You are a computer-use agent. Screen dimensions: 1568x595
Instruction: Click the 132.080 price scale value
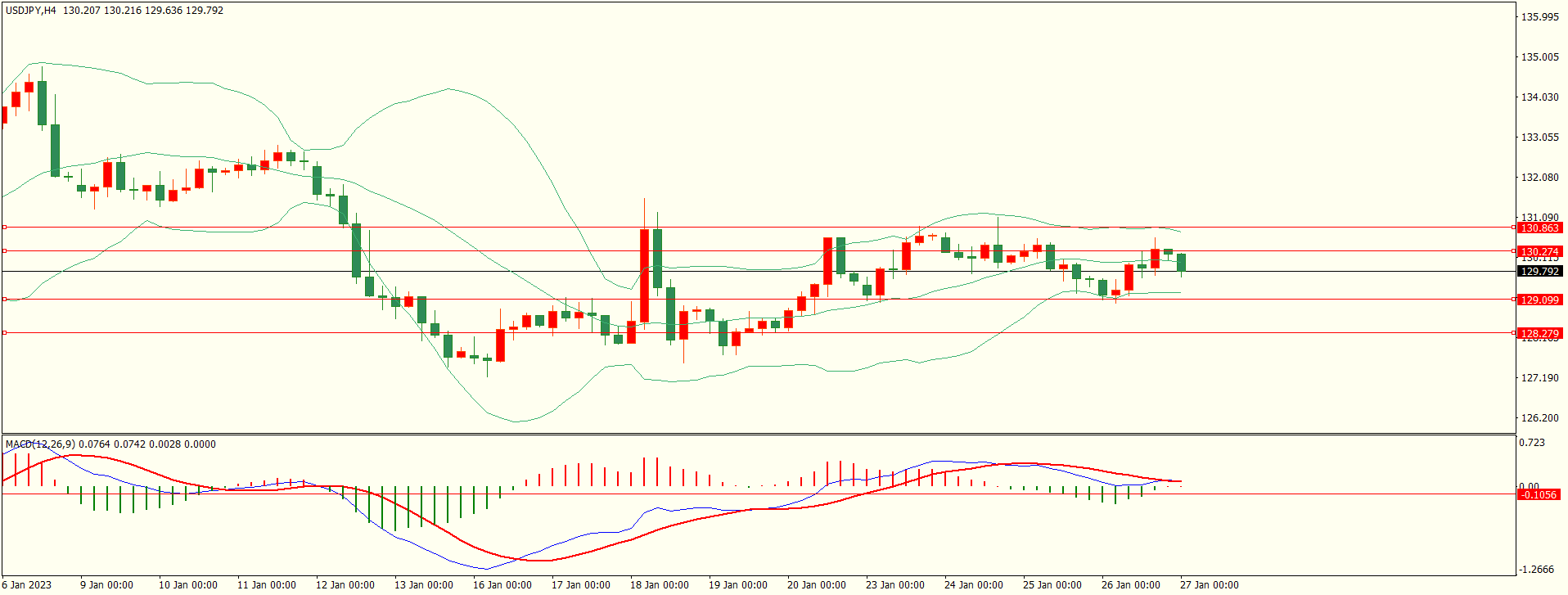tap(1539, 178)
